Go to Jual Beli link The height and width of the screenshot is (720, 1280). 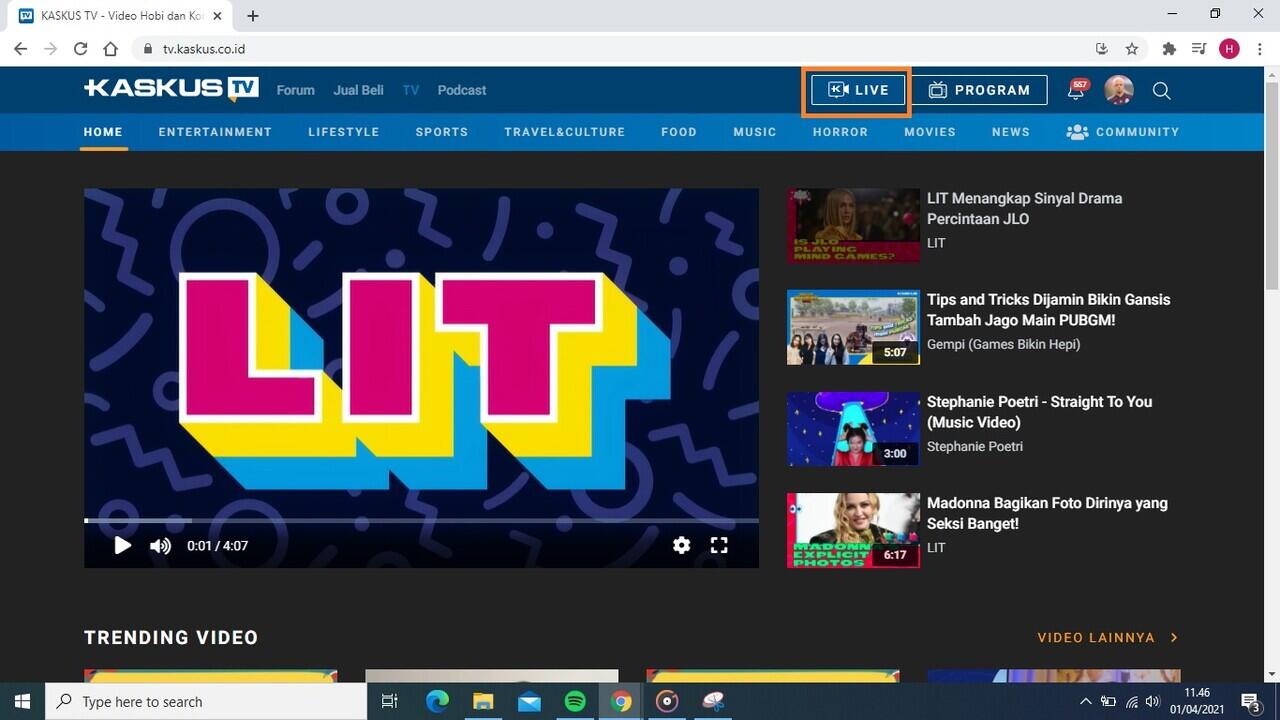pyautogui.click(x=358, y=90)
